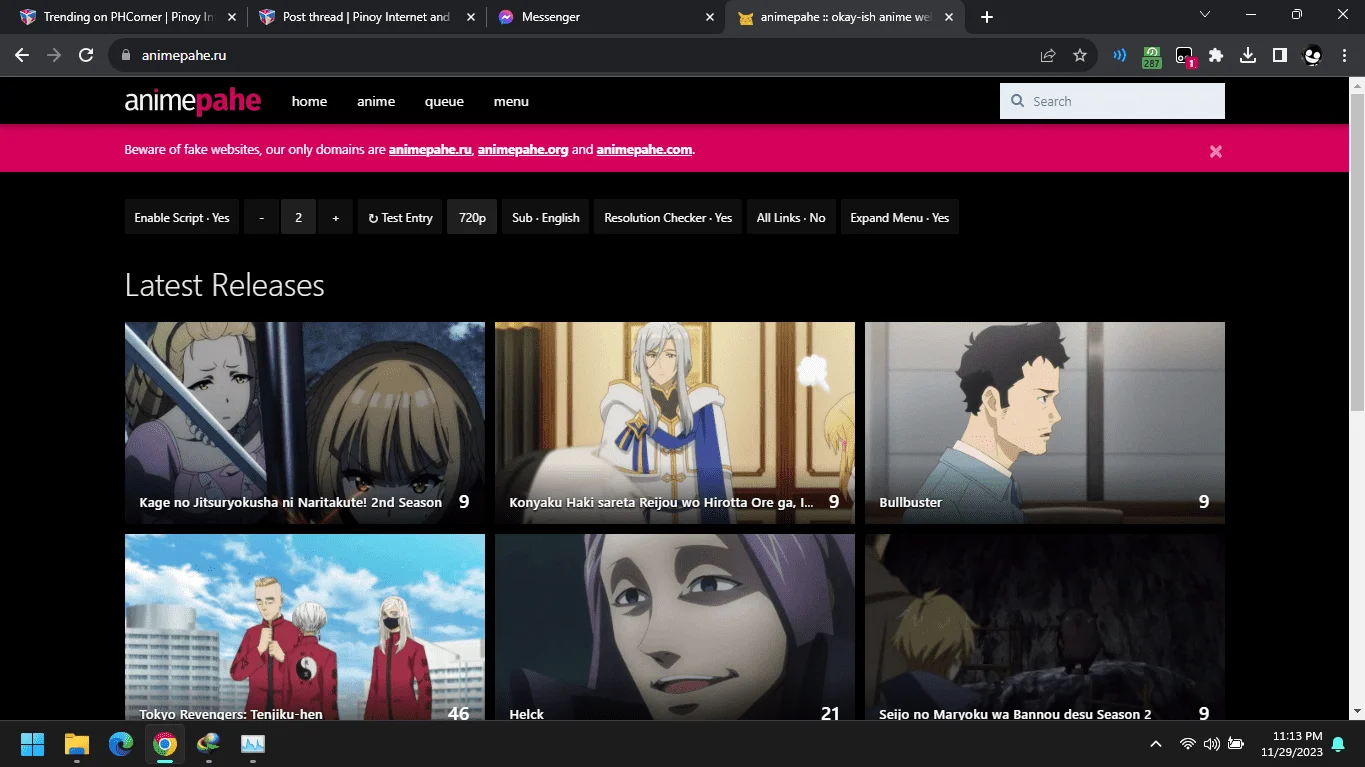Follow the animepahe.com link in banner
Viewport: 1365px width, 767px height.
click(645, 150)
